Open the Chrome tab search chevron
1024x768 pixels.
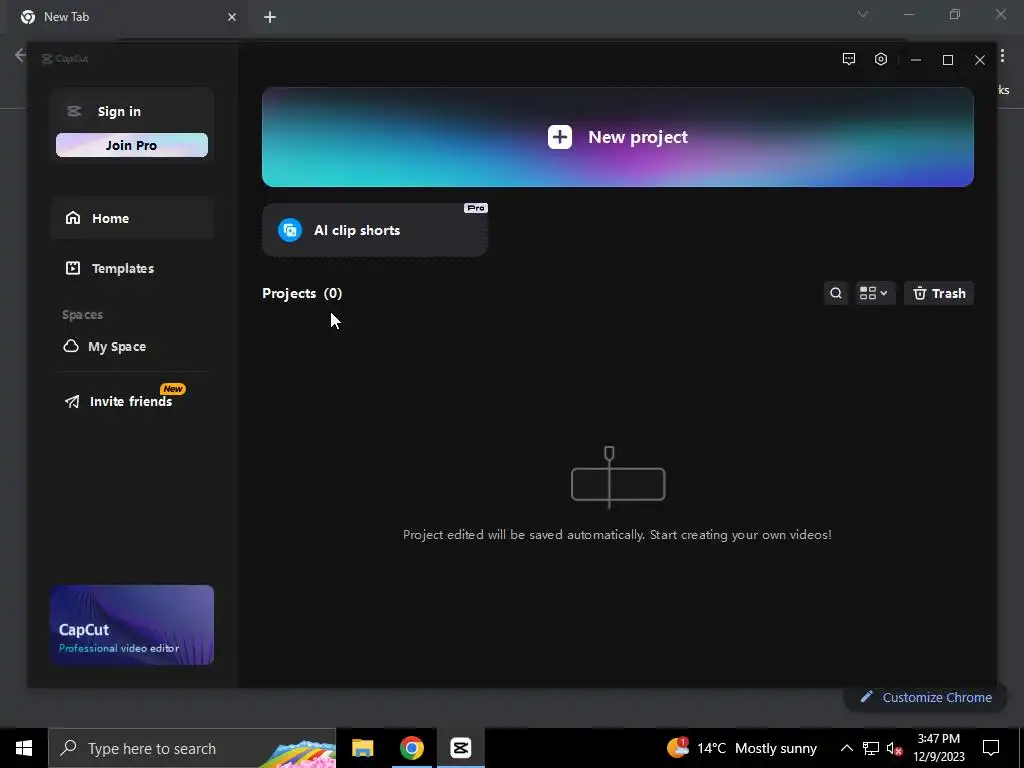click(x=863, y=14)
